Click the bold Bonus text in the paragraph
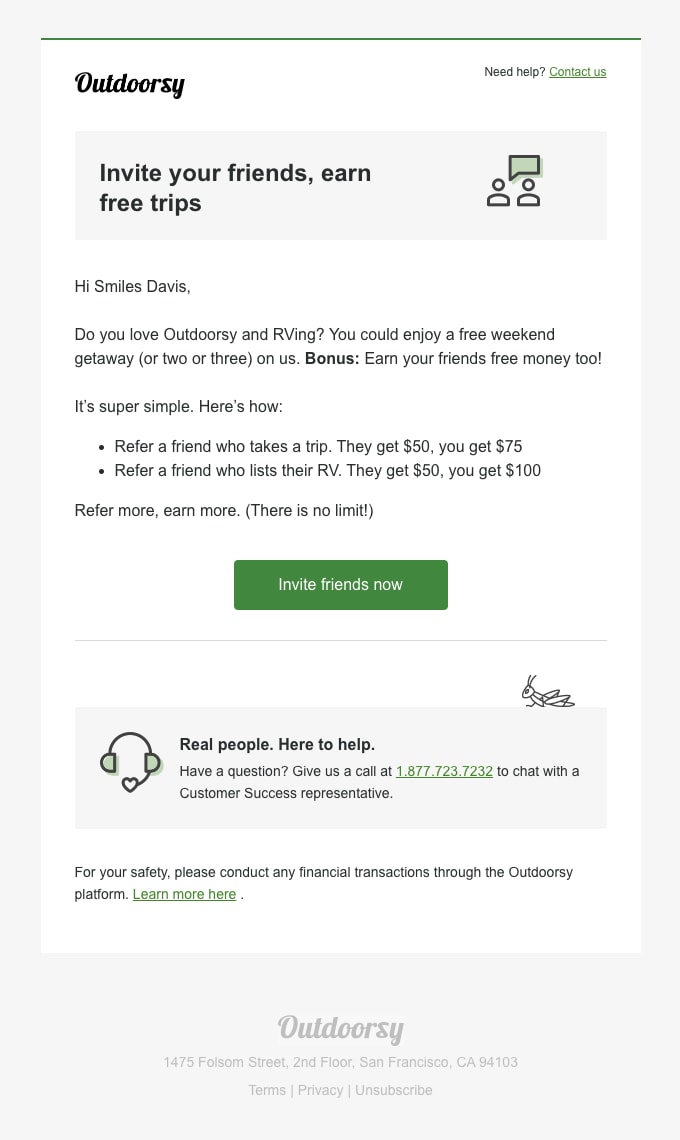680x1140 pixels. (x=332, y=358)
